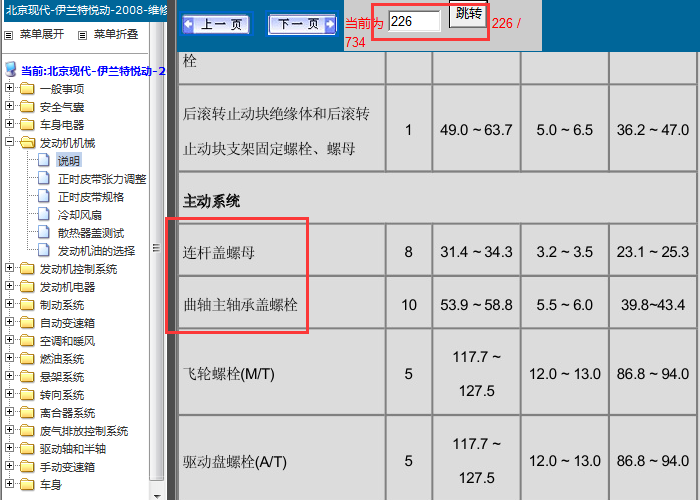Image resolution: width=700 pixels, height=500 pixels.
Task: Click the 空调和暖风 folder icon
Action: tap(27, 341)
